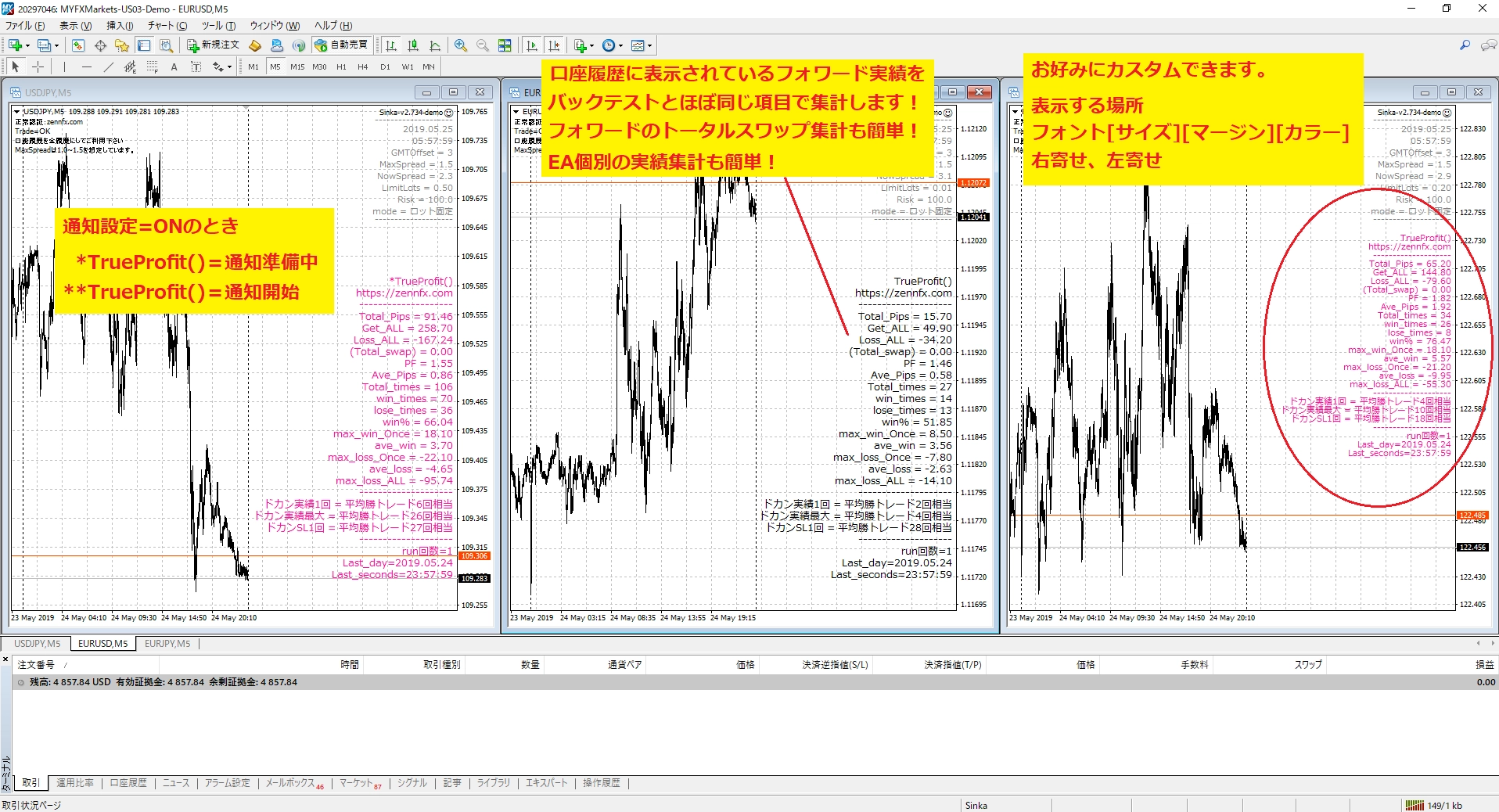Select the D1 timeframe button

point(385,66)
